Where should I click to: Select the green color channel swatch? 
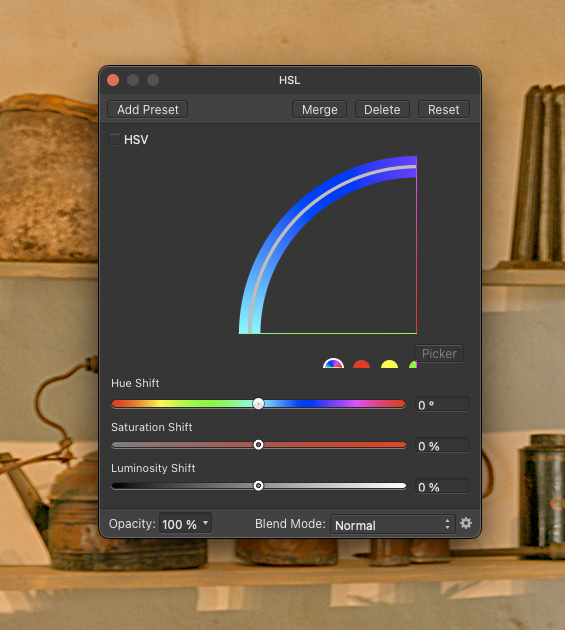(413, 364)
